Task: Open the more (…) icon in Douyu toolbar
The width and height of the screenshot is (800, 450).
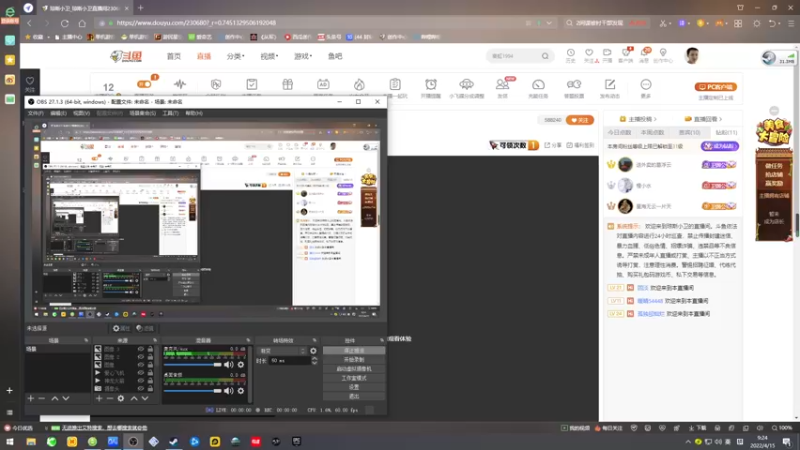Action: click(646, 84)
